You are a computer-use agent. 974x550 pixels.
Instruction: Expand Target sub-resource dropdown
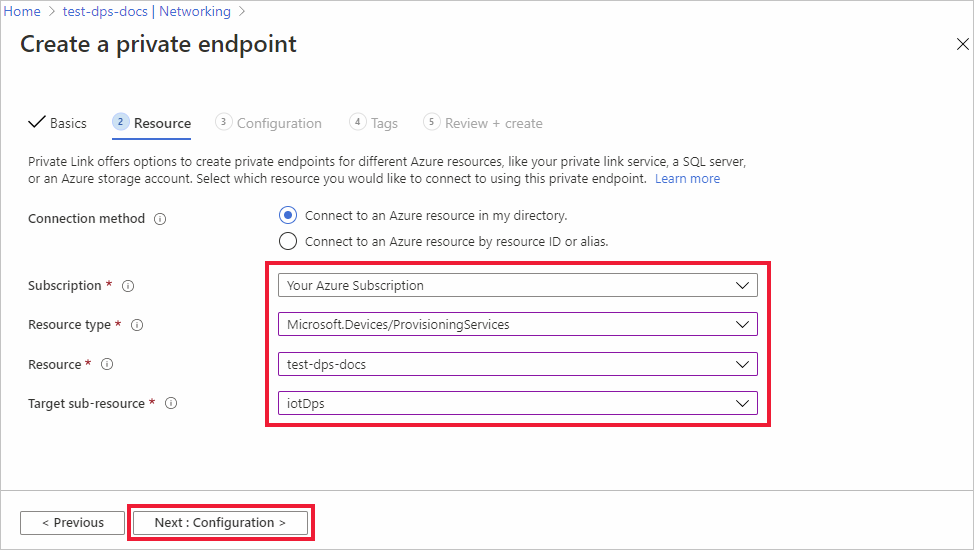coord(517,404)
